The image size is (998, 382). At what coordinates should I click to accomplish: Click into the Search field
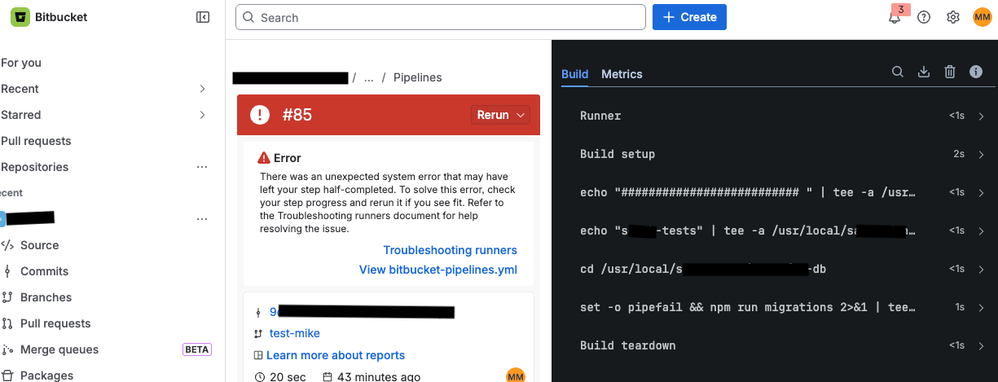(440, 17)
